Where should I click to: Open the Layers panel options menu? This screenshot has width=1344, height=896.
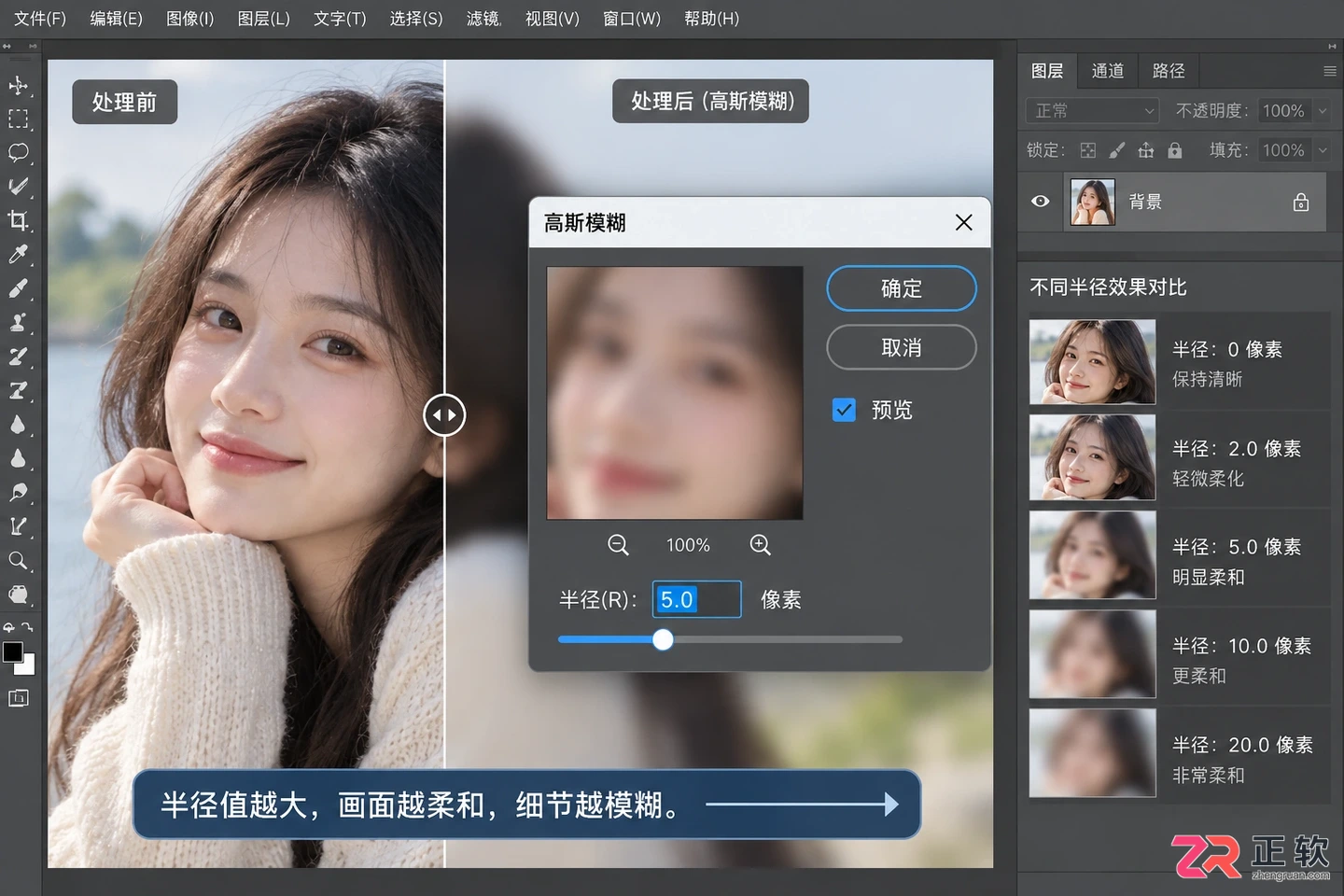pos(1329,71)
